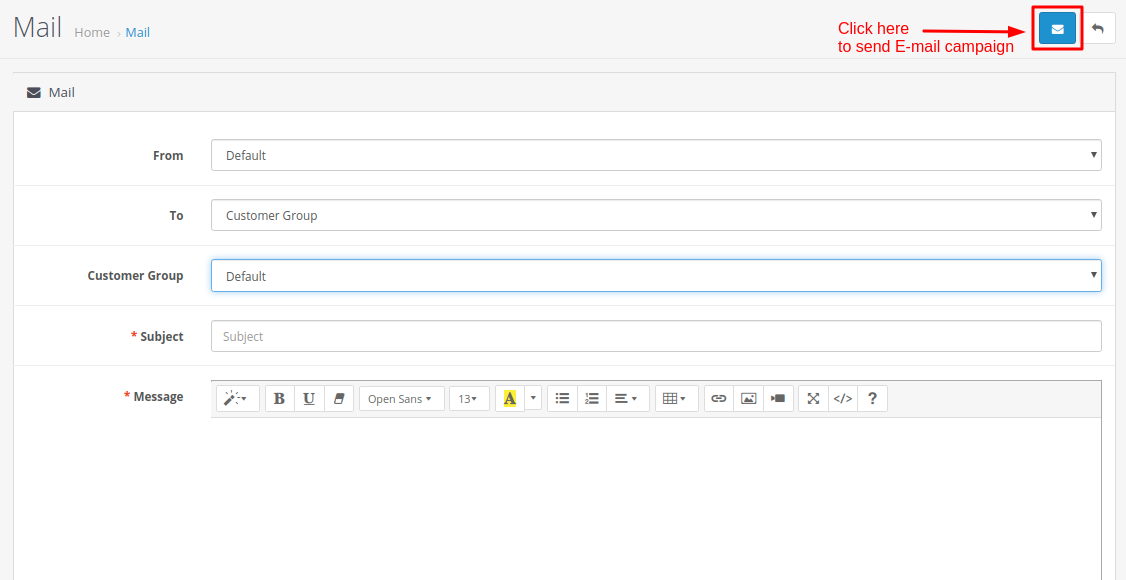Viewport: 1126px width, 580px height.
Task: Open the code view of the message
Action: click(842, 398)
